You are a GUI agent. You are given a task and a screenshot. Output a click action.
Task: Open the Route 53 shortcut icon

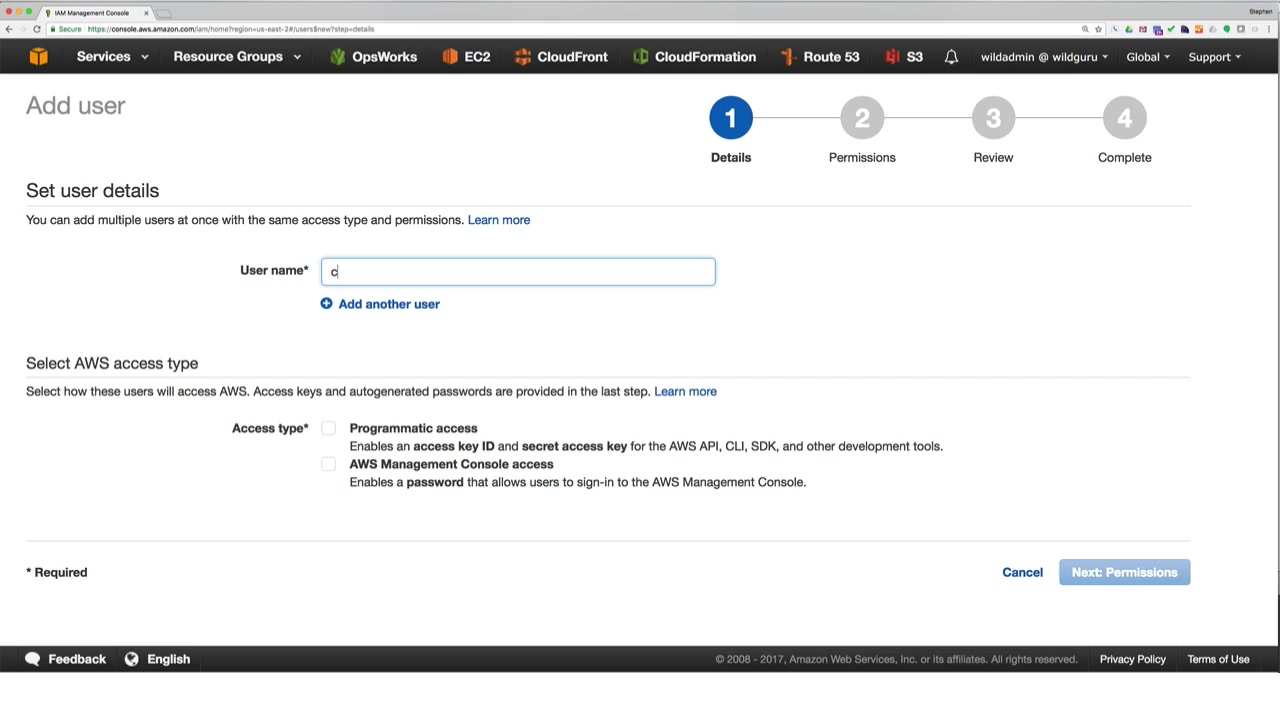(789, 57)
